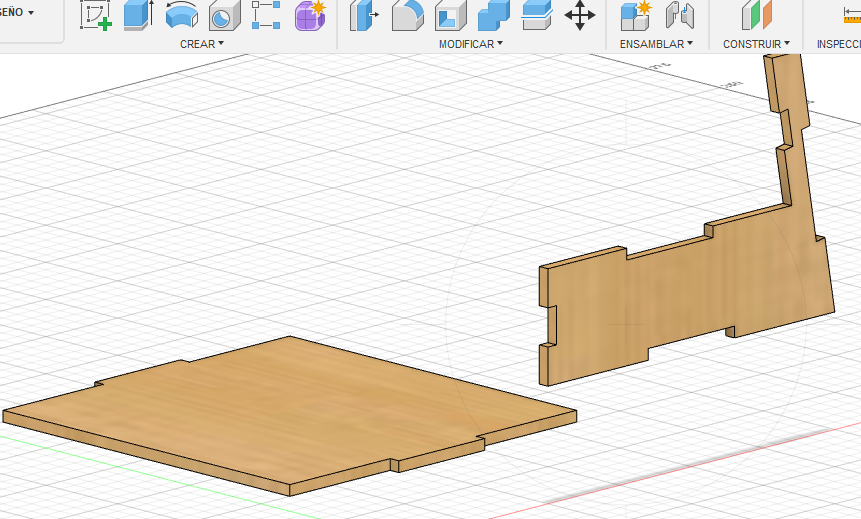Select the Revolve tool
The image size is (861, 519).
coord(182,15)
